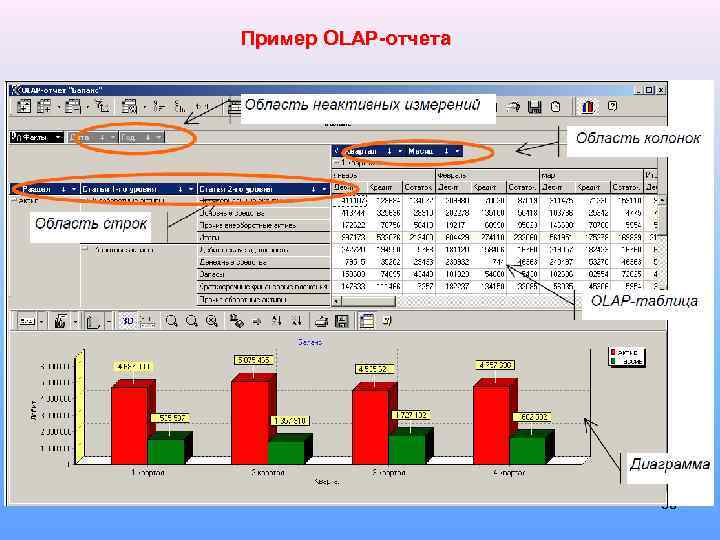
Task: Click the table's horizontal scrollbar thumb
Action: pyautogui.click(x=368, y=301)
